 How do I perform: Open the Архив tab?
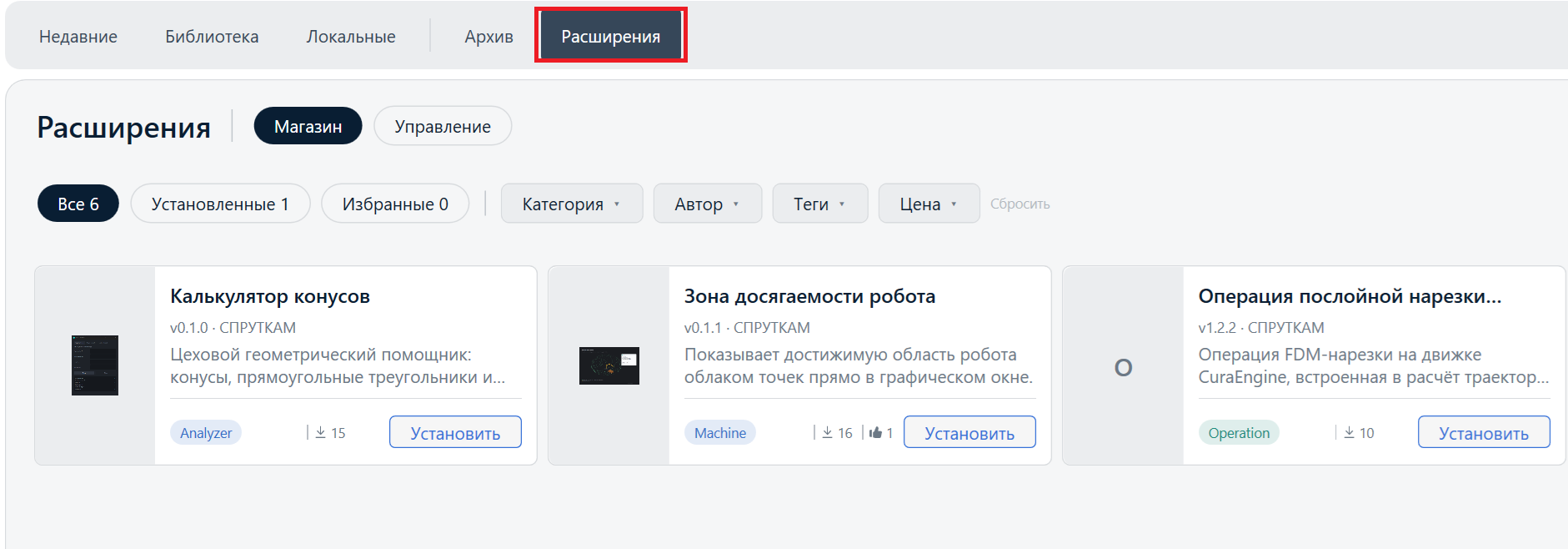click(489, 37)
